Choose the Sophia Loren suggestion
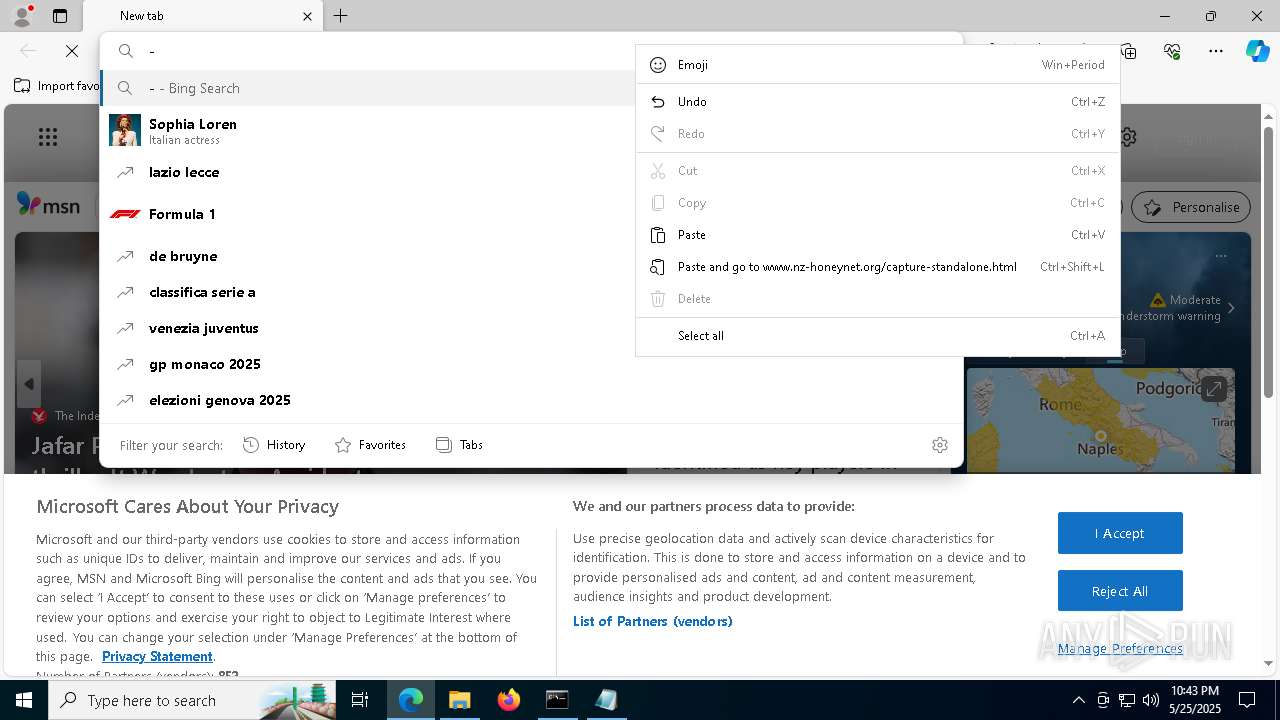This screenshot has width=1280, height=720. 367,130
